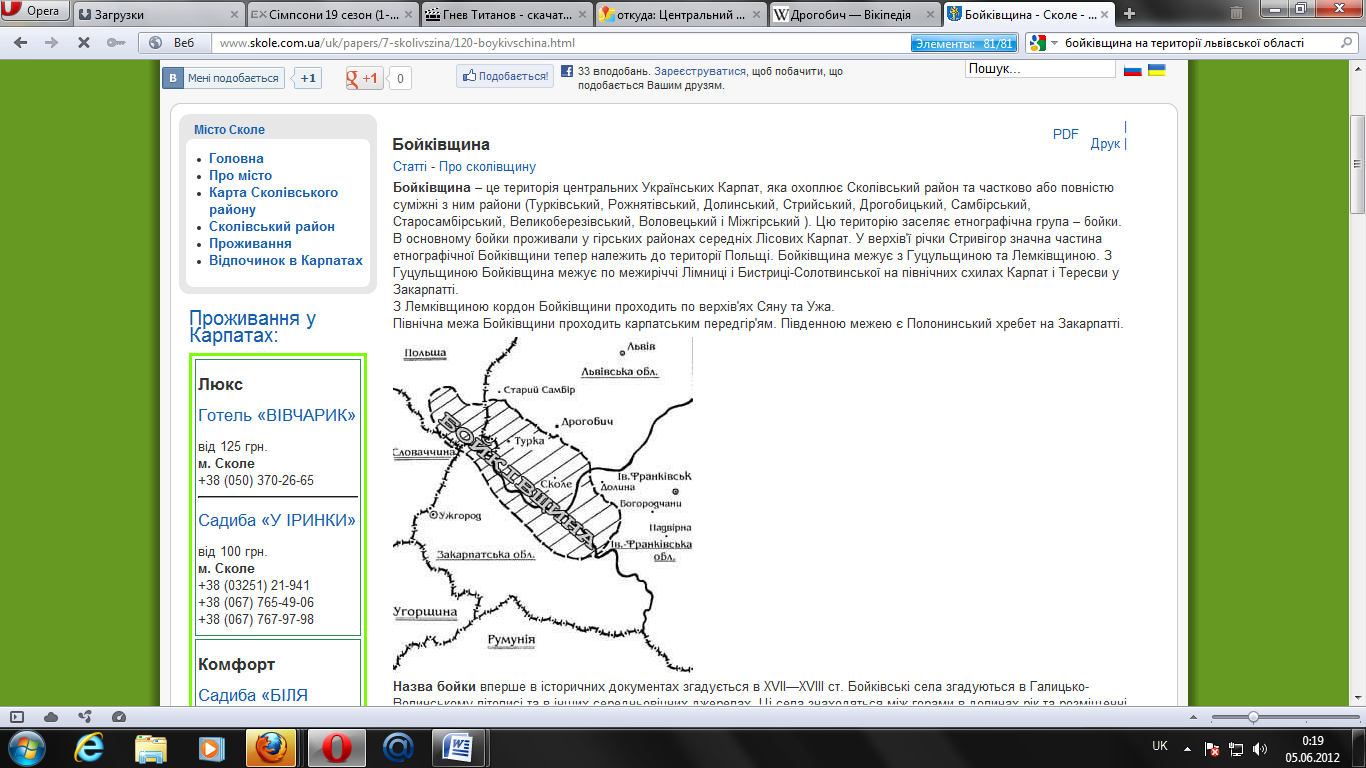Click the Бойківщина map image
Viewport: 1366px width, 768px height.
coord(543,504)
